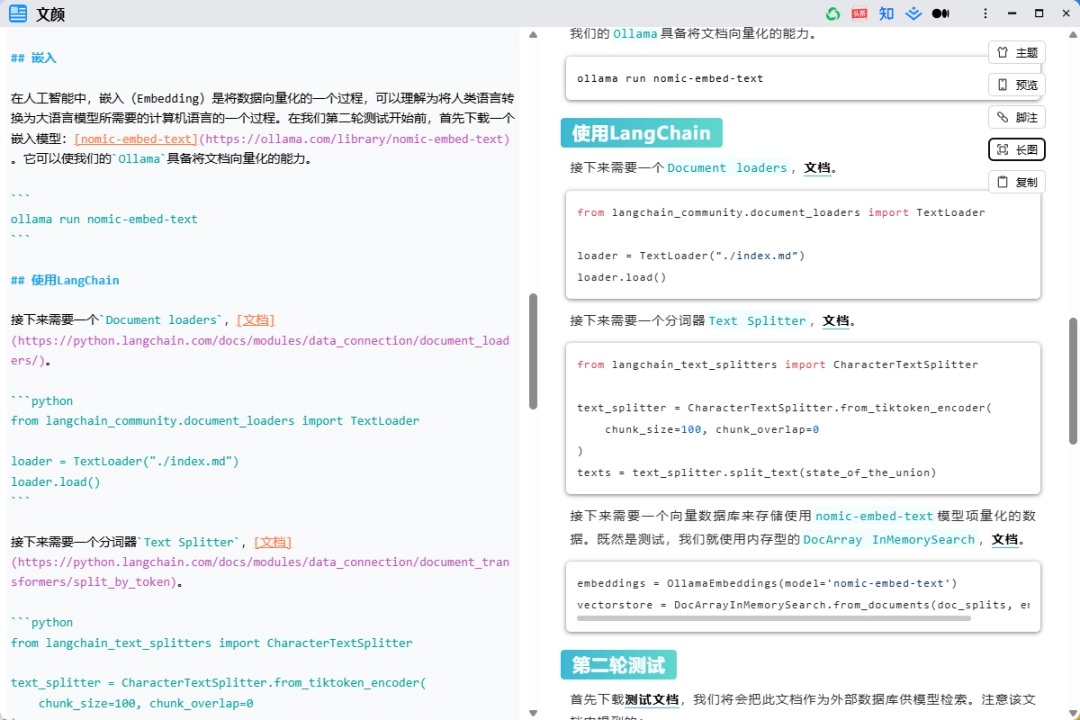Open the three-dot overflow menu
The image size is (1080, 720).
985,13
